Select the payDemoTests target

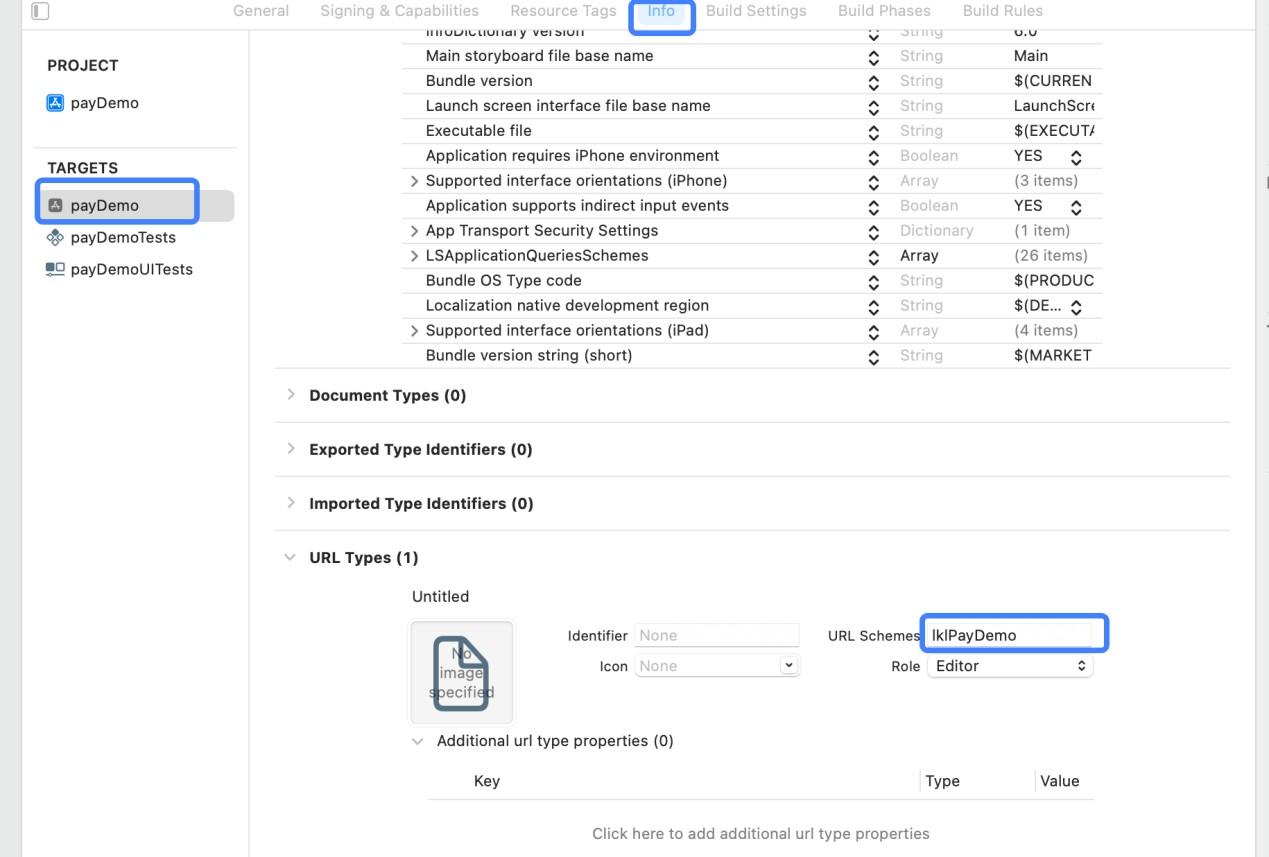point(122,237)
